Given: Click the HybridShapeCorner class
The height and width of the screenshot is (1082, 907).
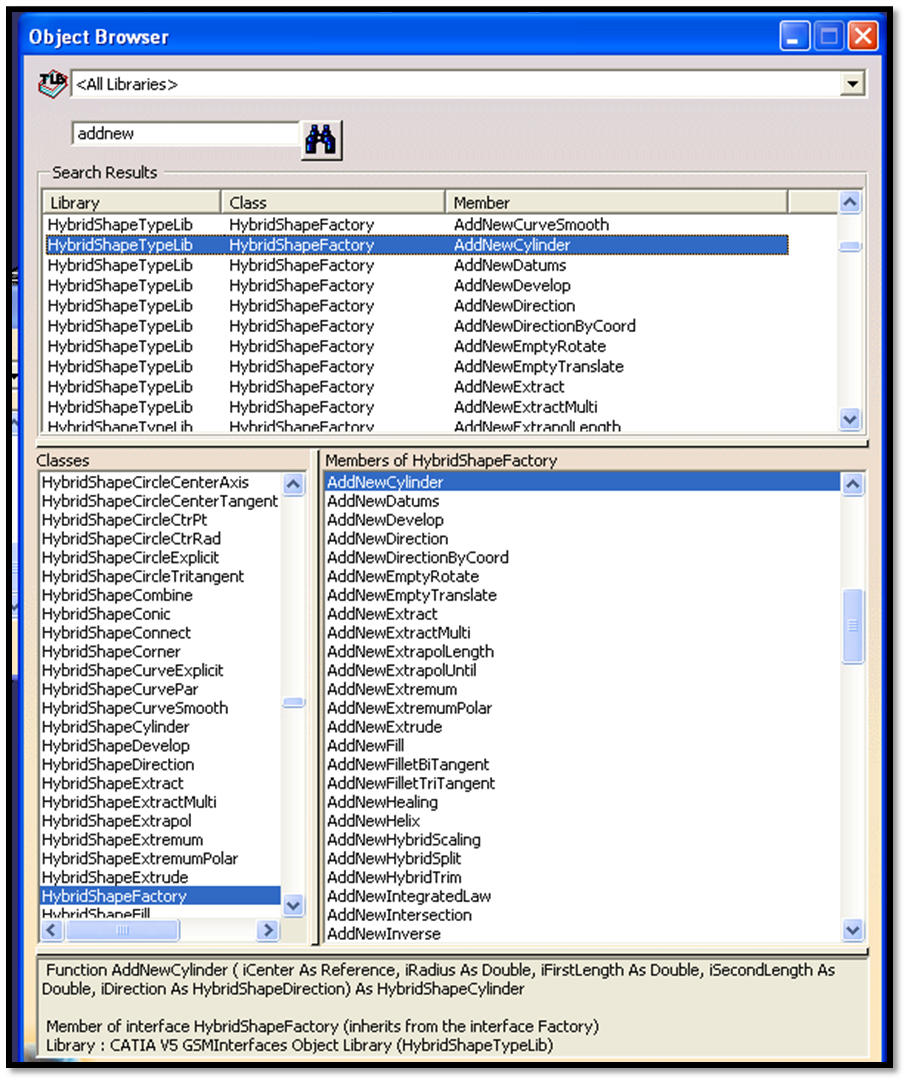Looking at the screenshot, I should 160,651.
